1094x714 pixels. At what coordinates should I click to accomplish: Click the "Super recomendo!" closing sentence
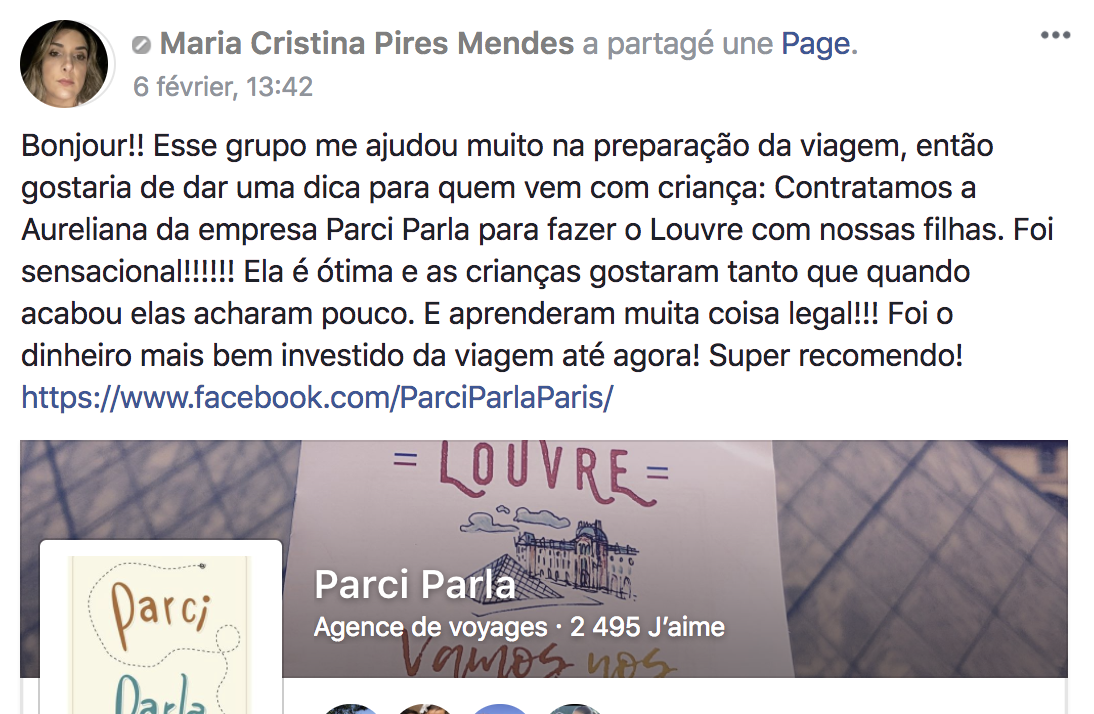[x=836, y=355]
